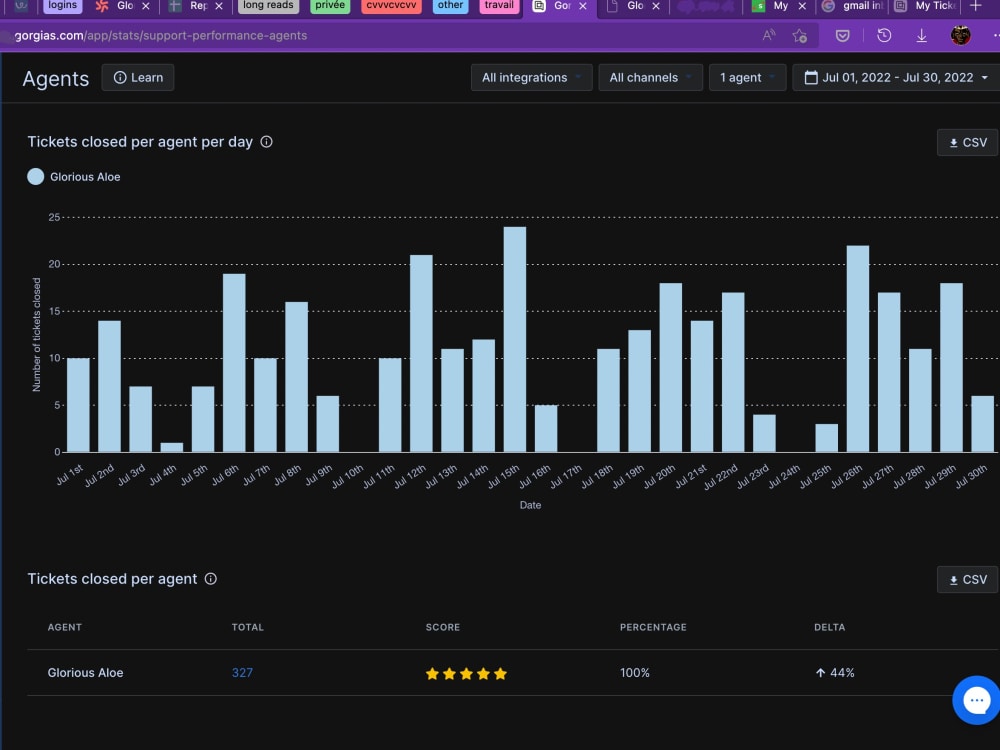Click the info icon beside Tickets closed per agent

tap(210, 578)
